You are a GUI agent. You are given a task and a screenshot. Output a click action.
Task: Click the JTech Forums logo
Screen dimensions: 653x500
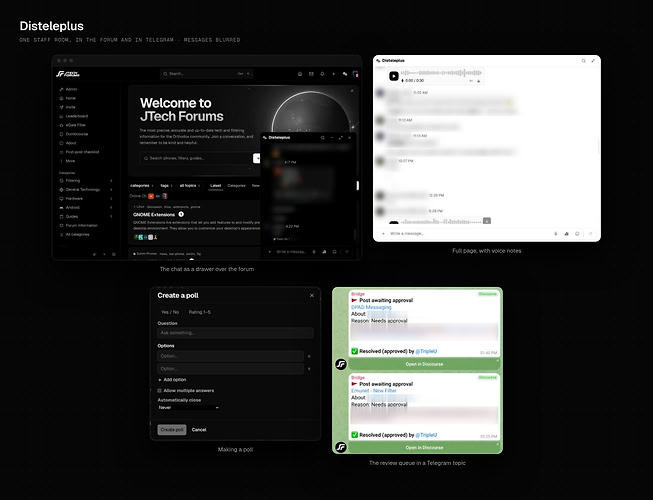[x=68, y=74]
